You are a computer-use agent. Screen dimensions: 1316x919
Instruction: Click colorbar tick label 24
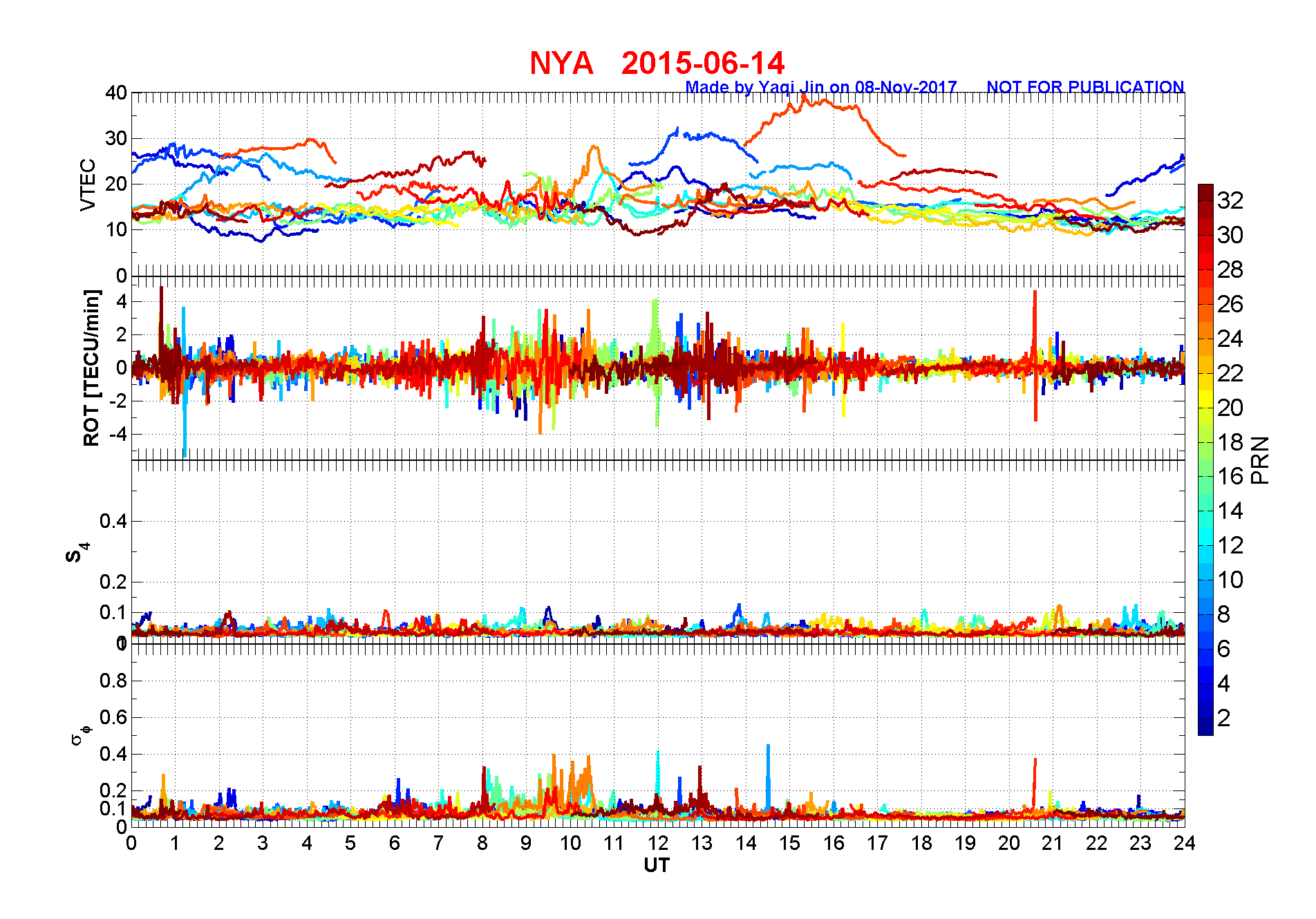(x=1230, y=339)
